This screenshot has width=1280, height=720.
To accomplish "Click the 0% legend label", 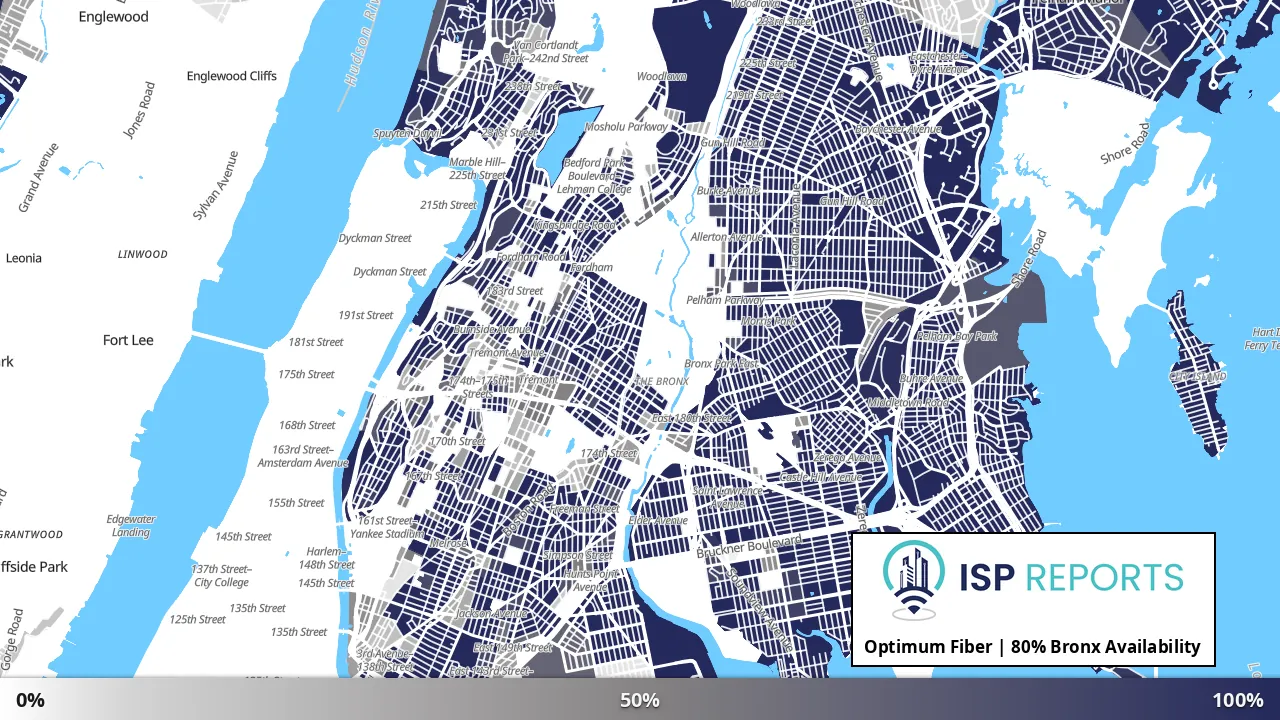I will [30, 700].
